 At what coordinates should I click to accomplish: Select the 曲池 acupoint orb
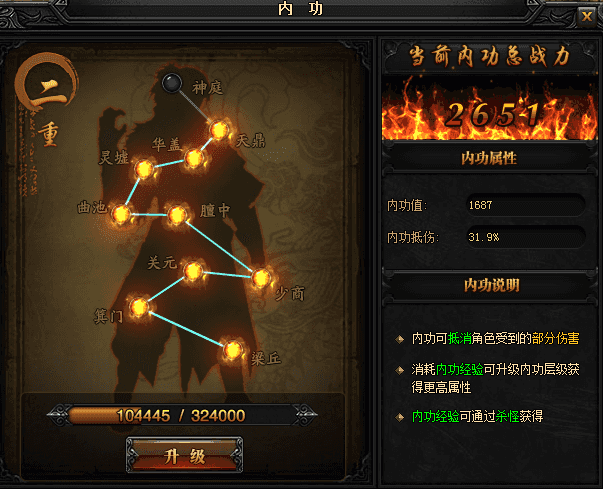pos(122,214)
